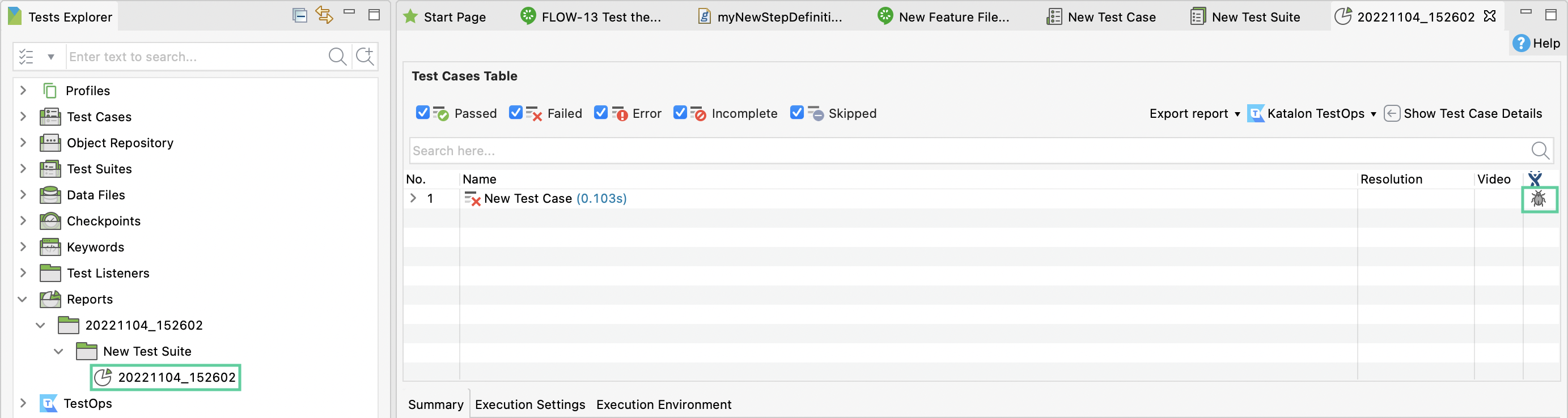Click the bug icon in test case row

1538,199
